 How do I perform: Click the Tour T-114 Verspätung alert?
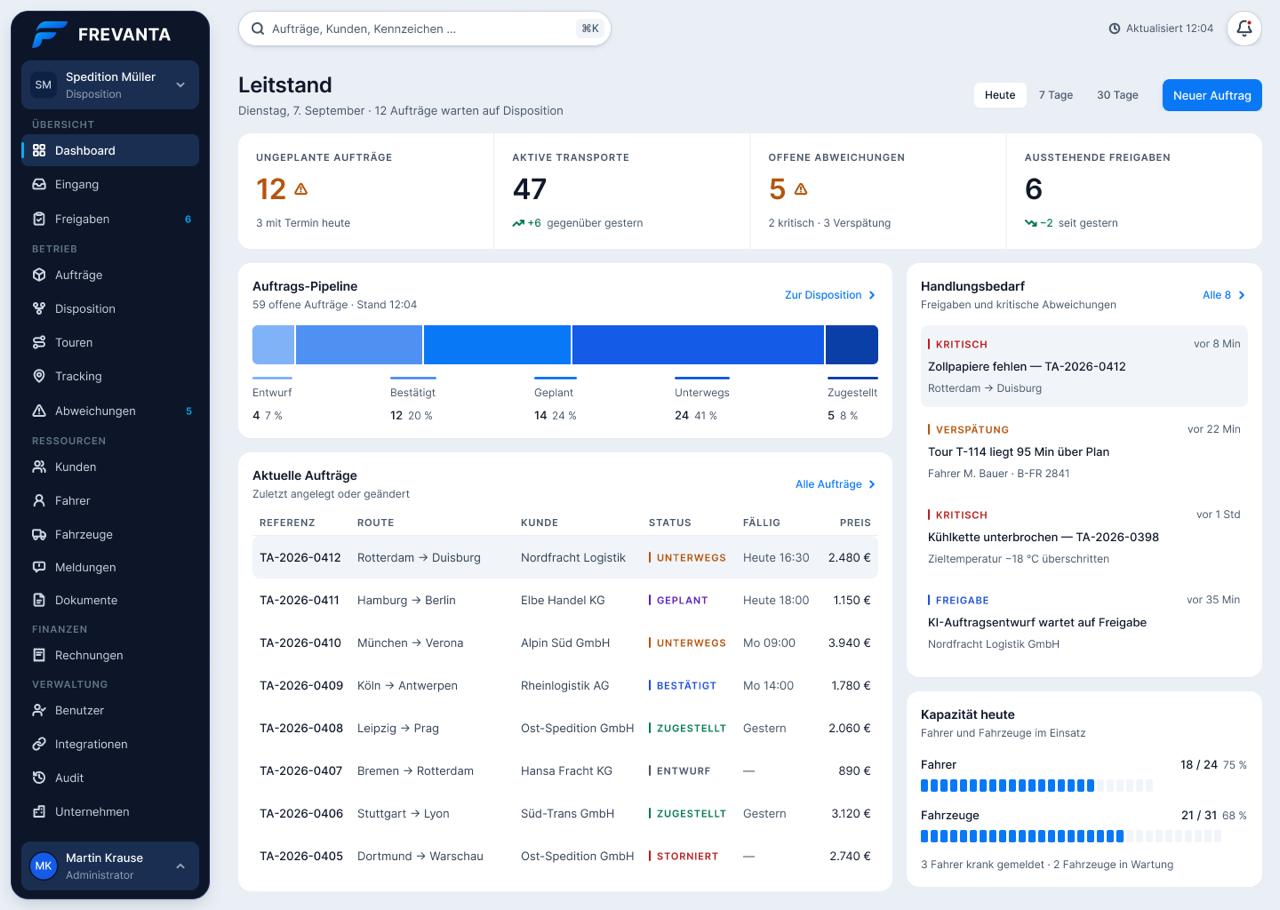tap(1084, 451)
